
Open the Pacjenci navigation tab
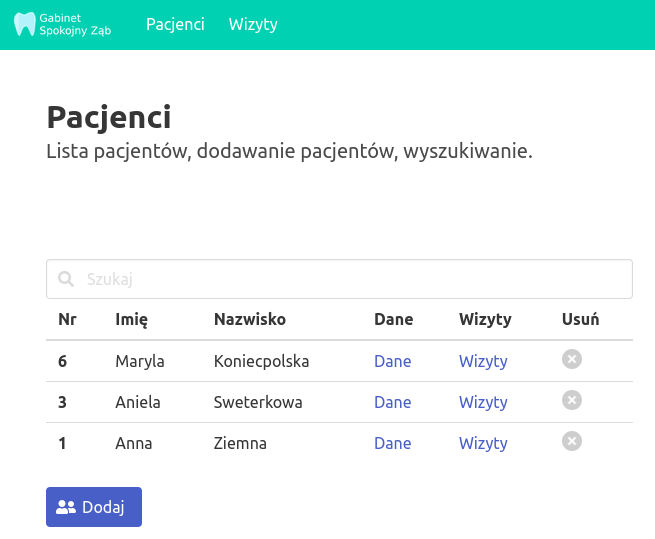(x=175, y=24)
